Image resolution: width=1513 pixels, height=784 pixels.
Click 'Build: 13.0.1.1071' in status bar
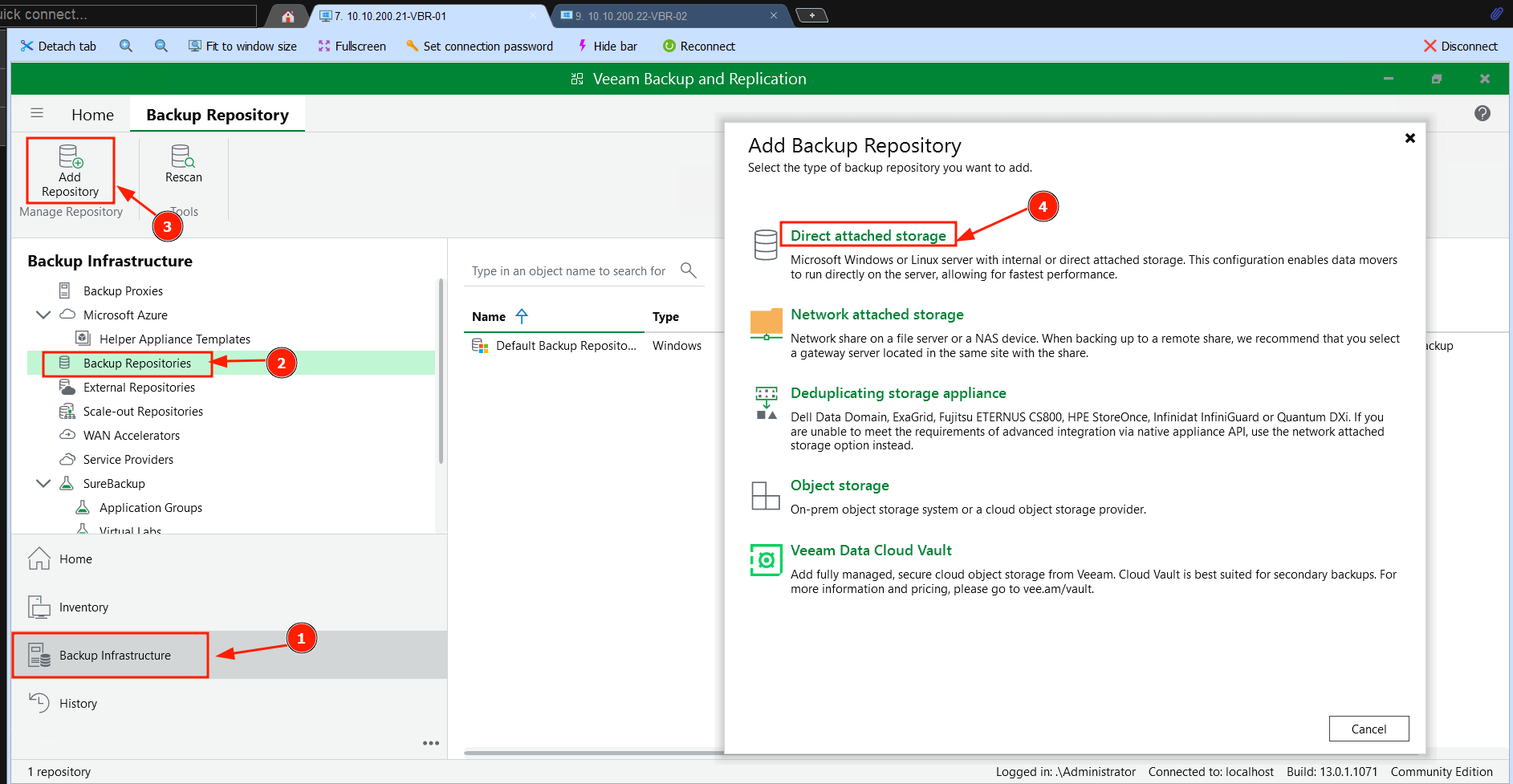1332,771
